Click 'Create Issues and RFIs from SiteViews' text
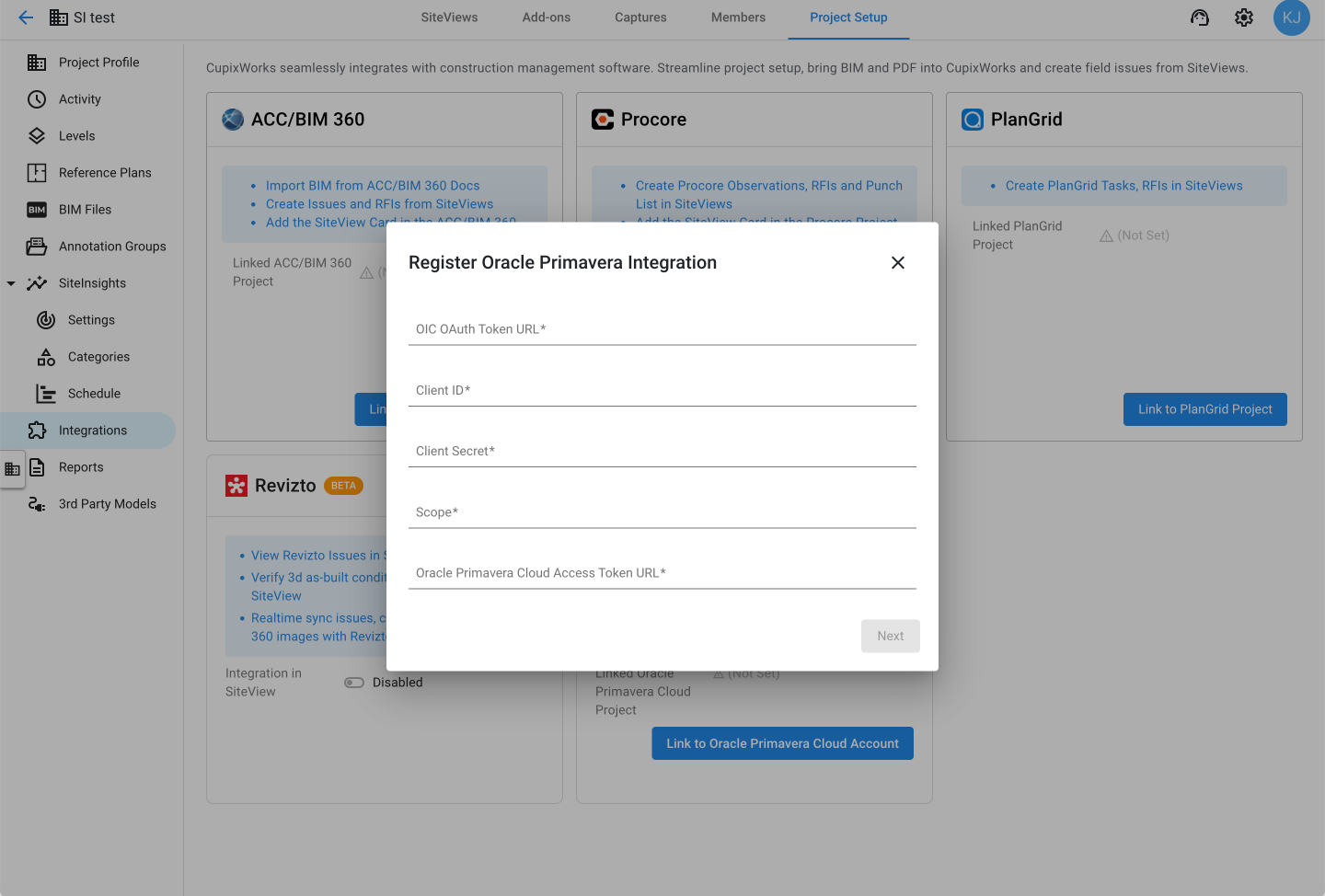 tap(379, 204)
